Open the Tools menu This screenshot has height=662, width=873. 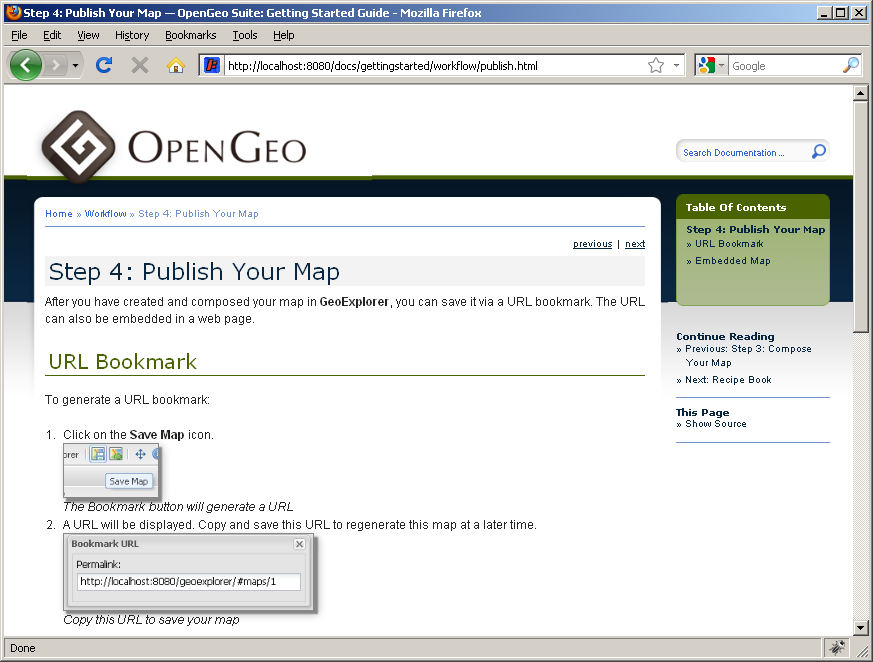pyautogui.click(x=245, y=35)
